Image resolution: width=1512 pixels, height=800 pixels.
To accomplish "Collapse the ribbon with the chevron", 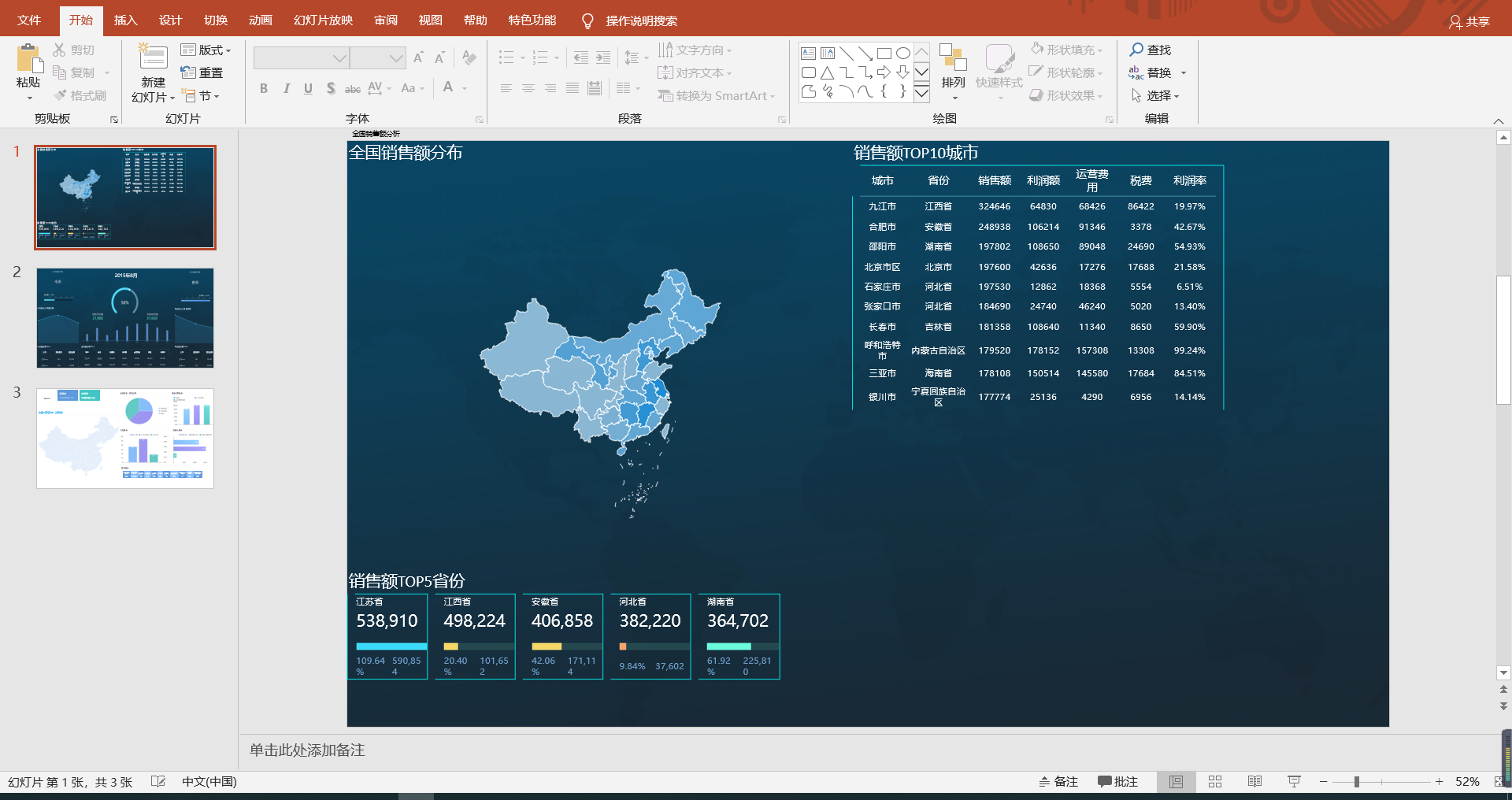I will (x=1498, y=120).
